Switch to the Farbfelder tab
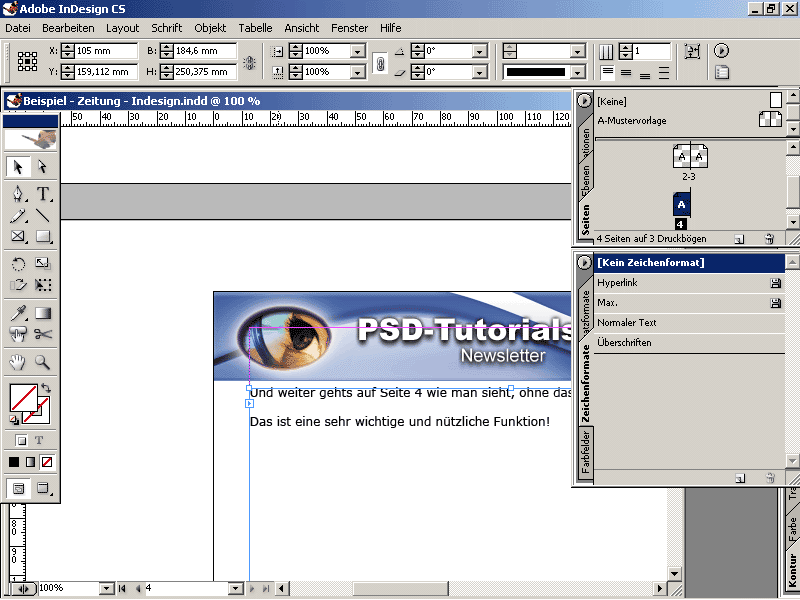This screenshot has height=600, width=800. [x=585, y=452]
